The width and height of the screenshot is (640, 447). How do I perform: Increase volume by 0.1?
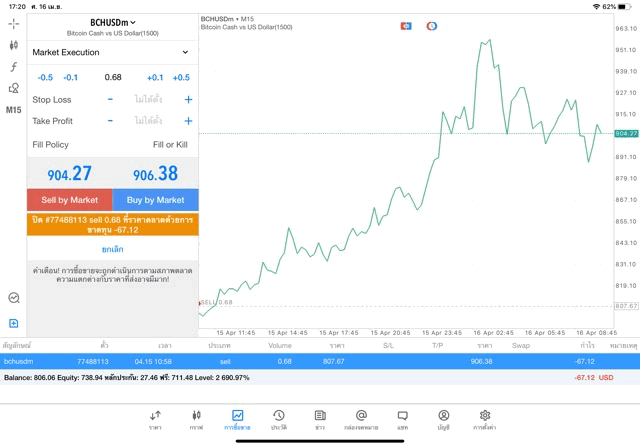(x=155, y=78)
